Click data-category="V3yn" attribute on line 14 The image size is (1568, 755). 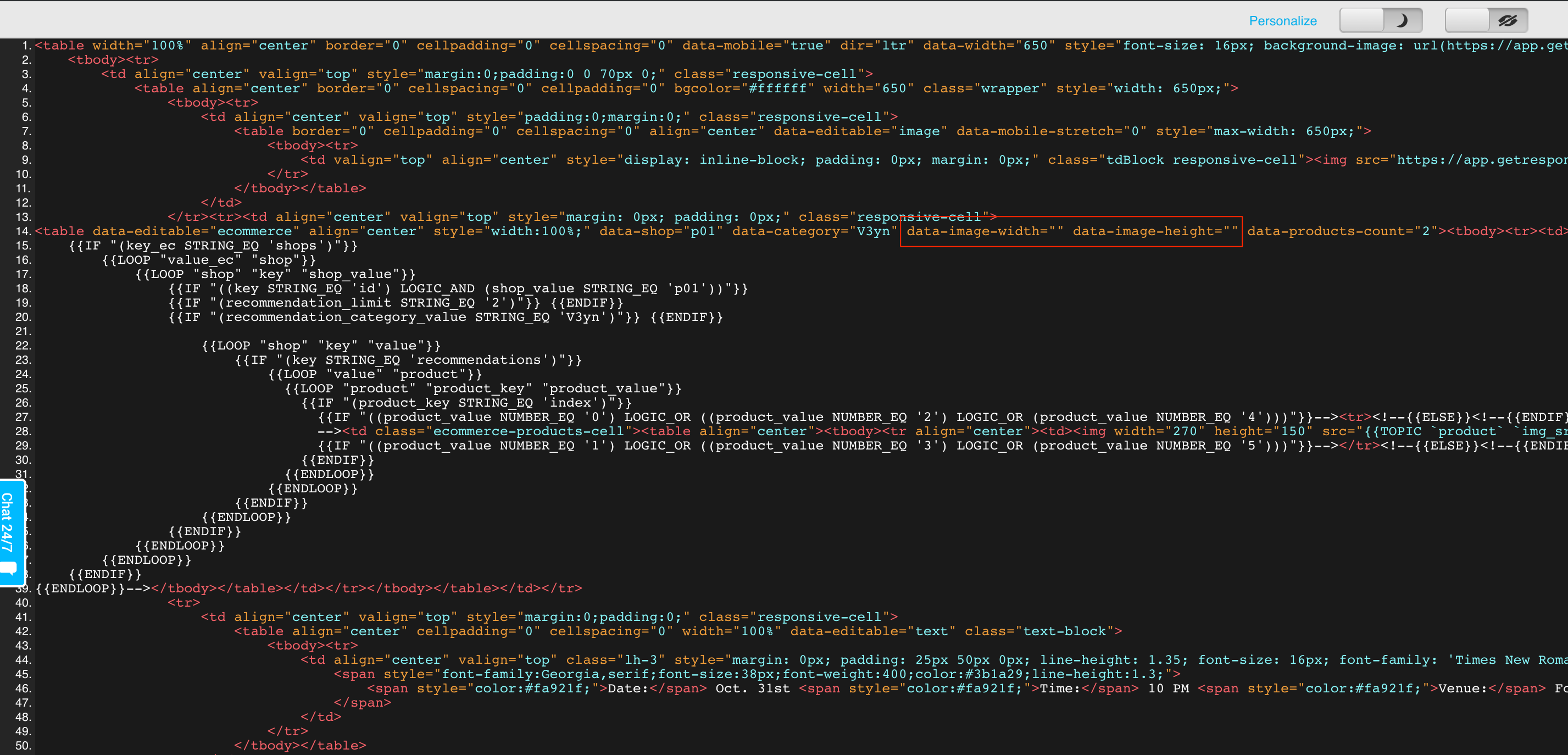pyautogui.click(x=815, y=231)
